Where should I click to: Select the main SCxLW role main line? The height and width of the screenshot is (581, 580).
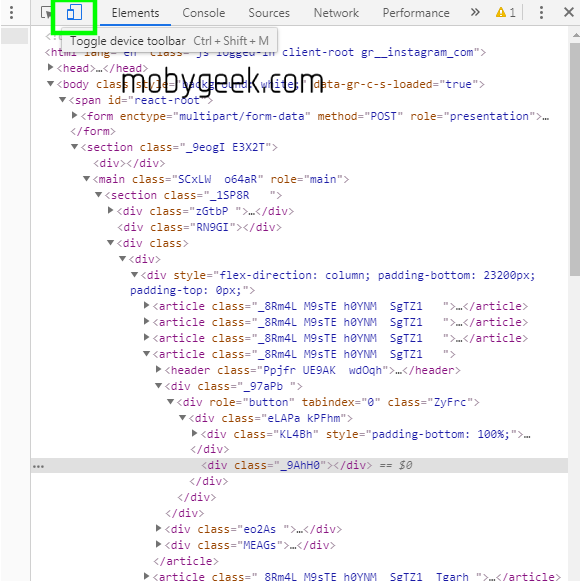coord(220,179)
